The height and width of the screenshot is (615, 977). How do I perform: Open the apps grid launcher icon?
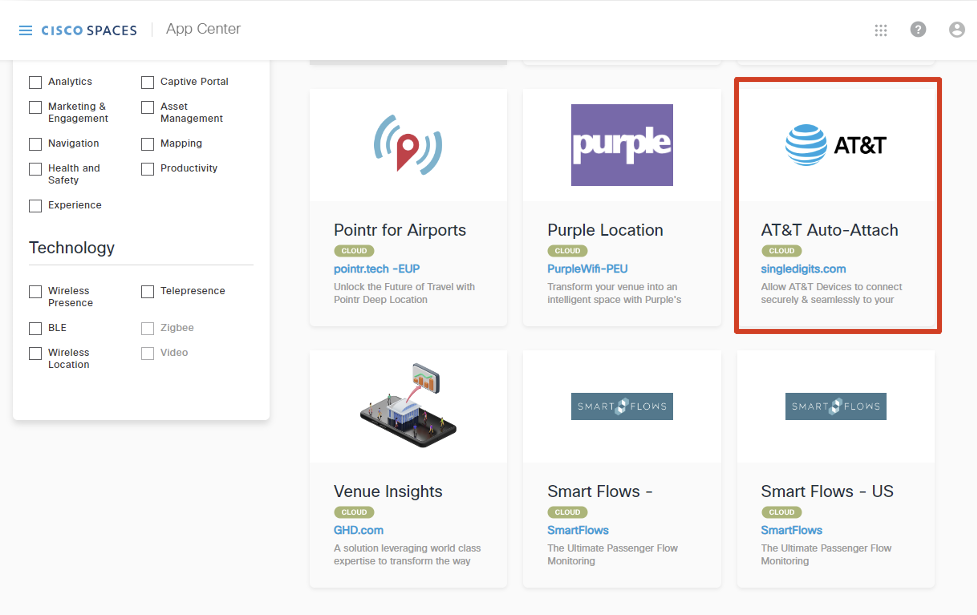880,30
